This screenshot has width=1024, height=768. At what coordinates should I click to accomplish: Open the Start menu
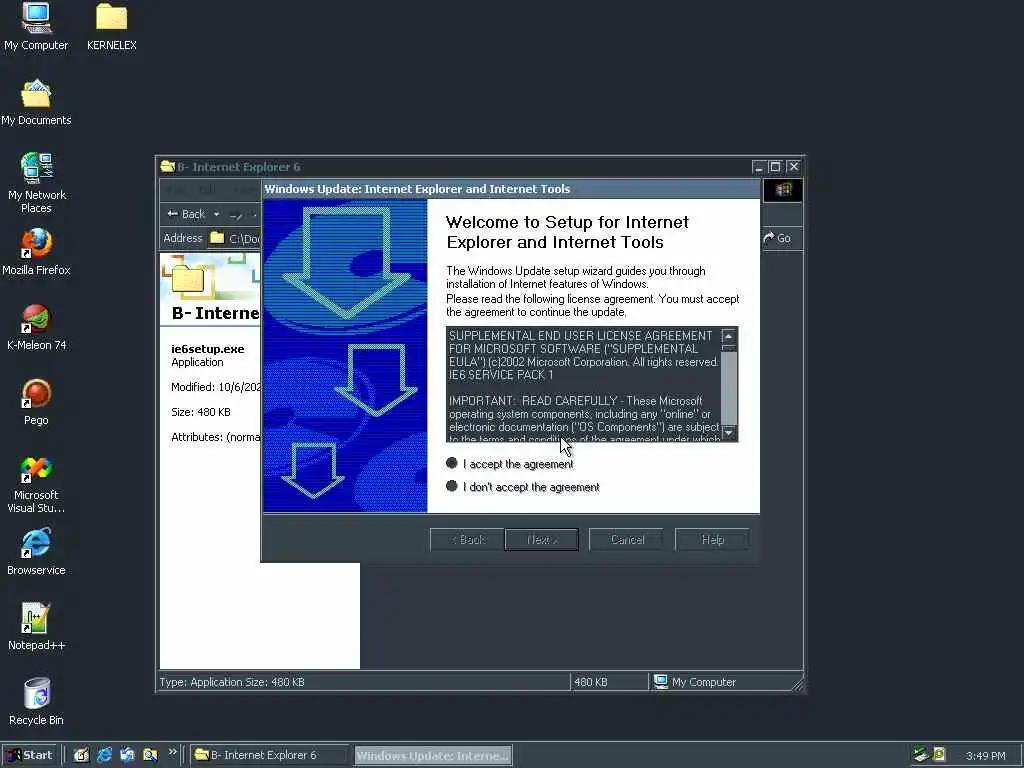point(30,755)
